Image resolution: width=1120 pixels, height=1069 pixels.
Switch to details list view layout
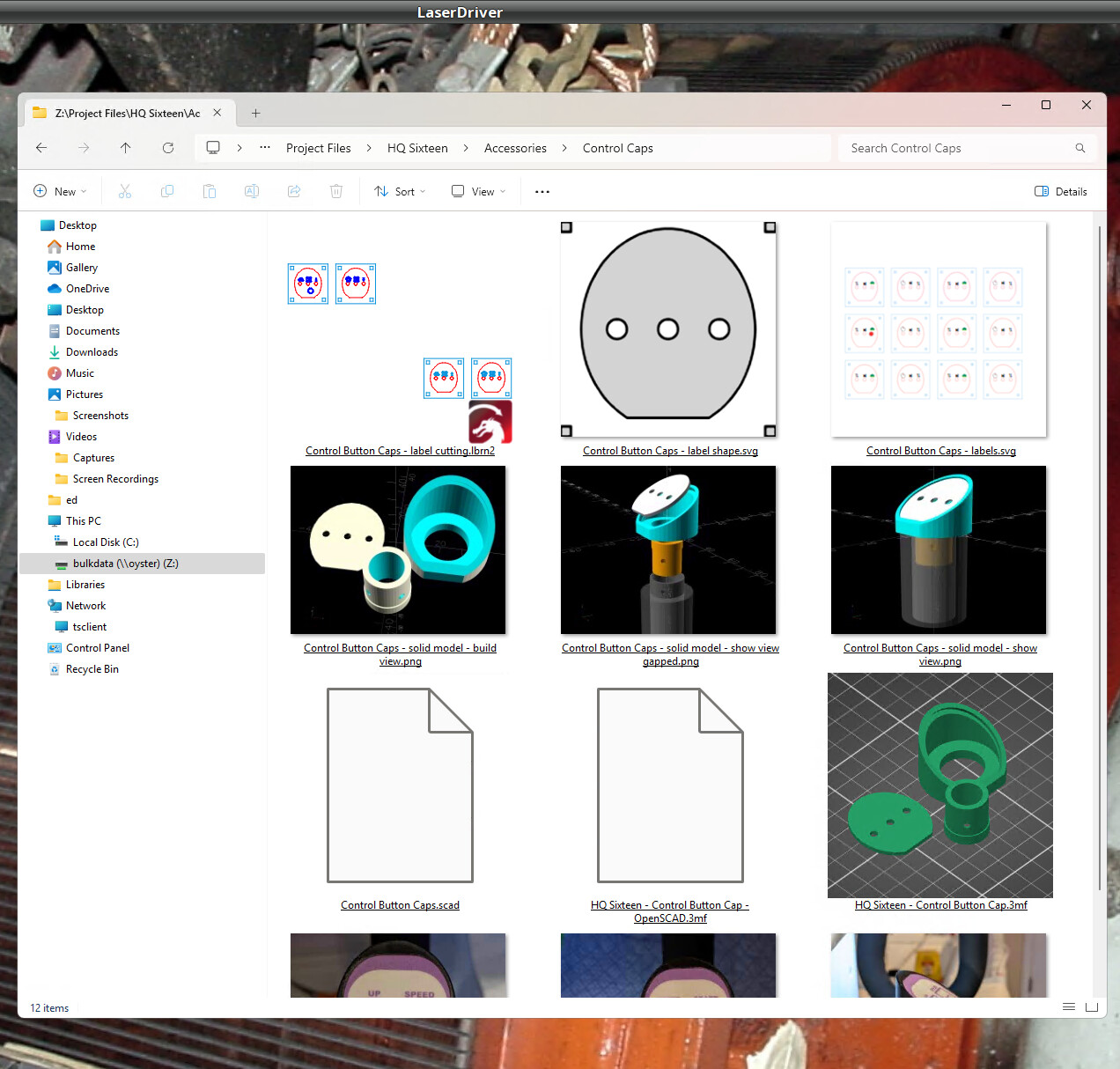point(1069,1006)
